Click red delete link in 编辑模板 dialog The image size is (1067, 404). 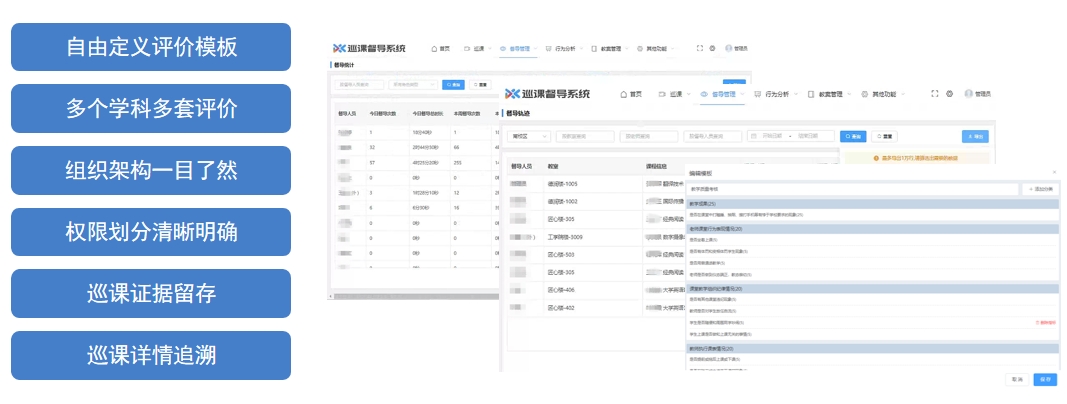[1045, 323]
